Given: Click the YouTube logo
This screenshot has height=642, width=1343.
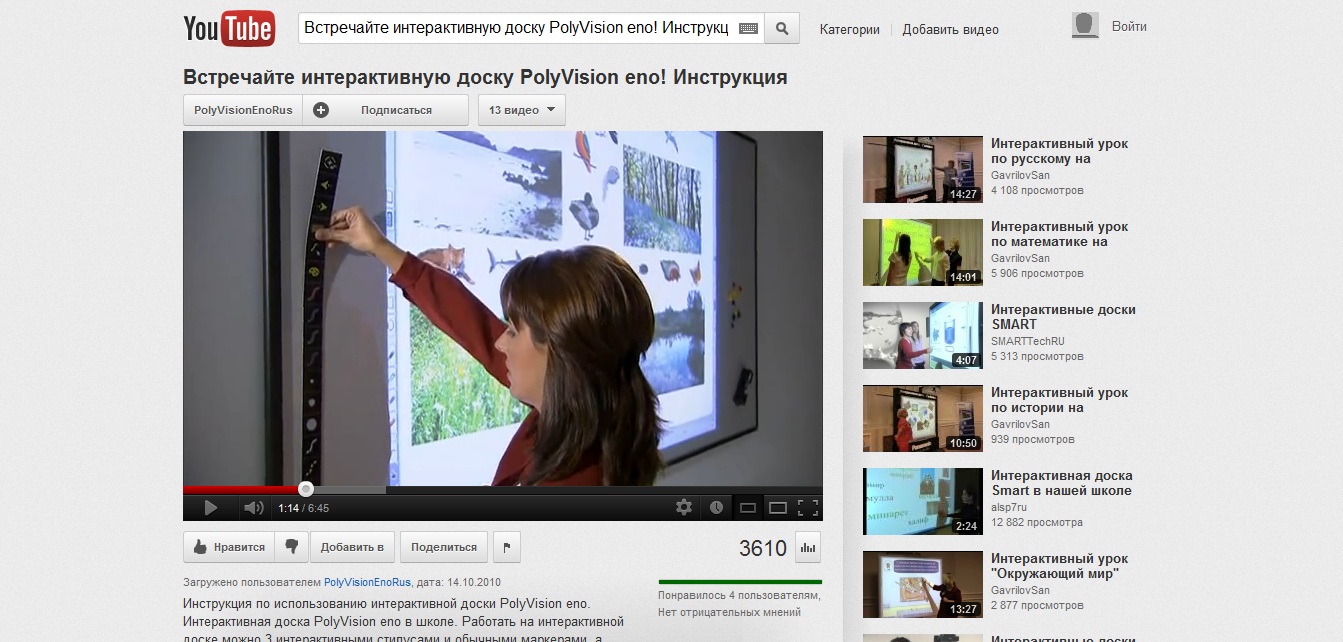Looking at the screenshot, I should click(229, 28).
